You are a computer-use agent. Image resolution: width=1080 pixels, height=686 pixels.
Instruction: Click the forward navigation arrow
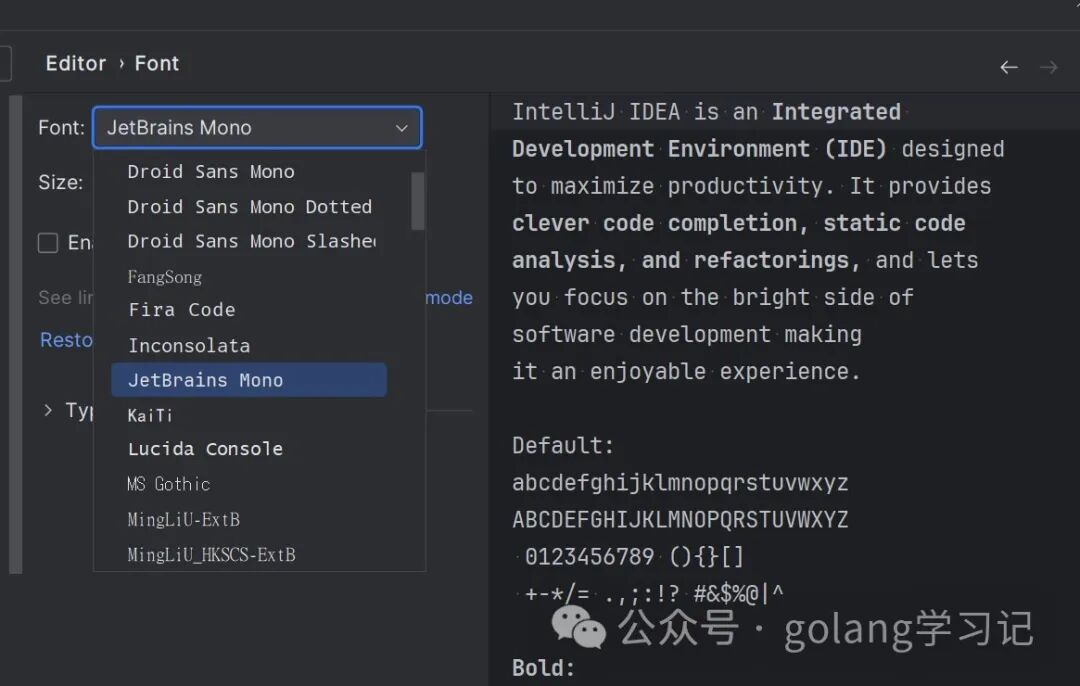pyautogui.click(x=1049, y=67)
